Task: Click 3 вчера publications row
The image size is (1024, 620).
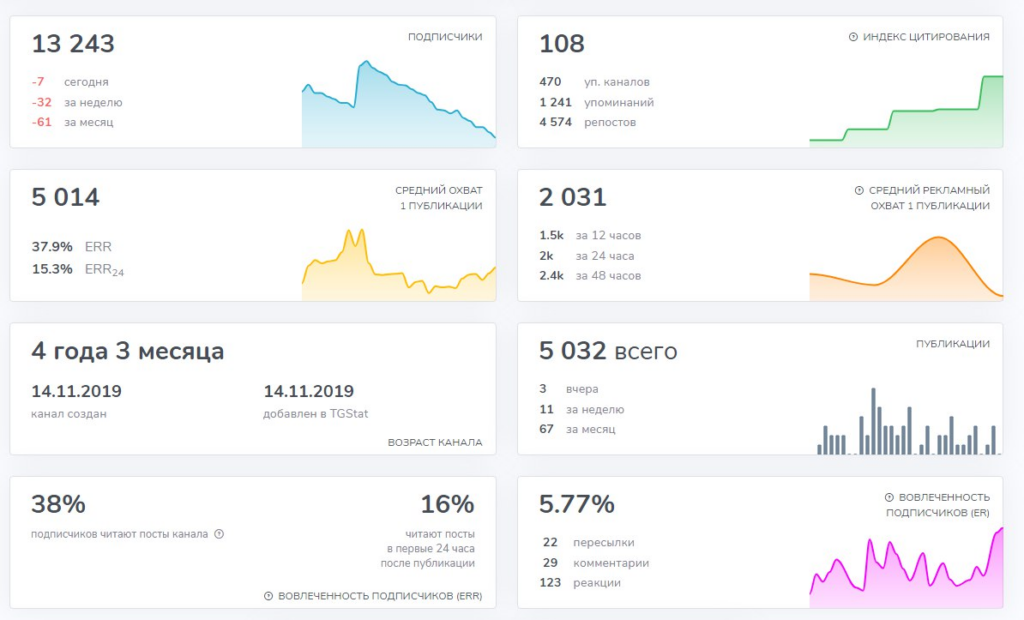Action: click(x=568, y=389)
